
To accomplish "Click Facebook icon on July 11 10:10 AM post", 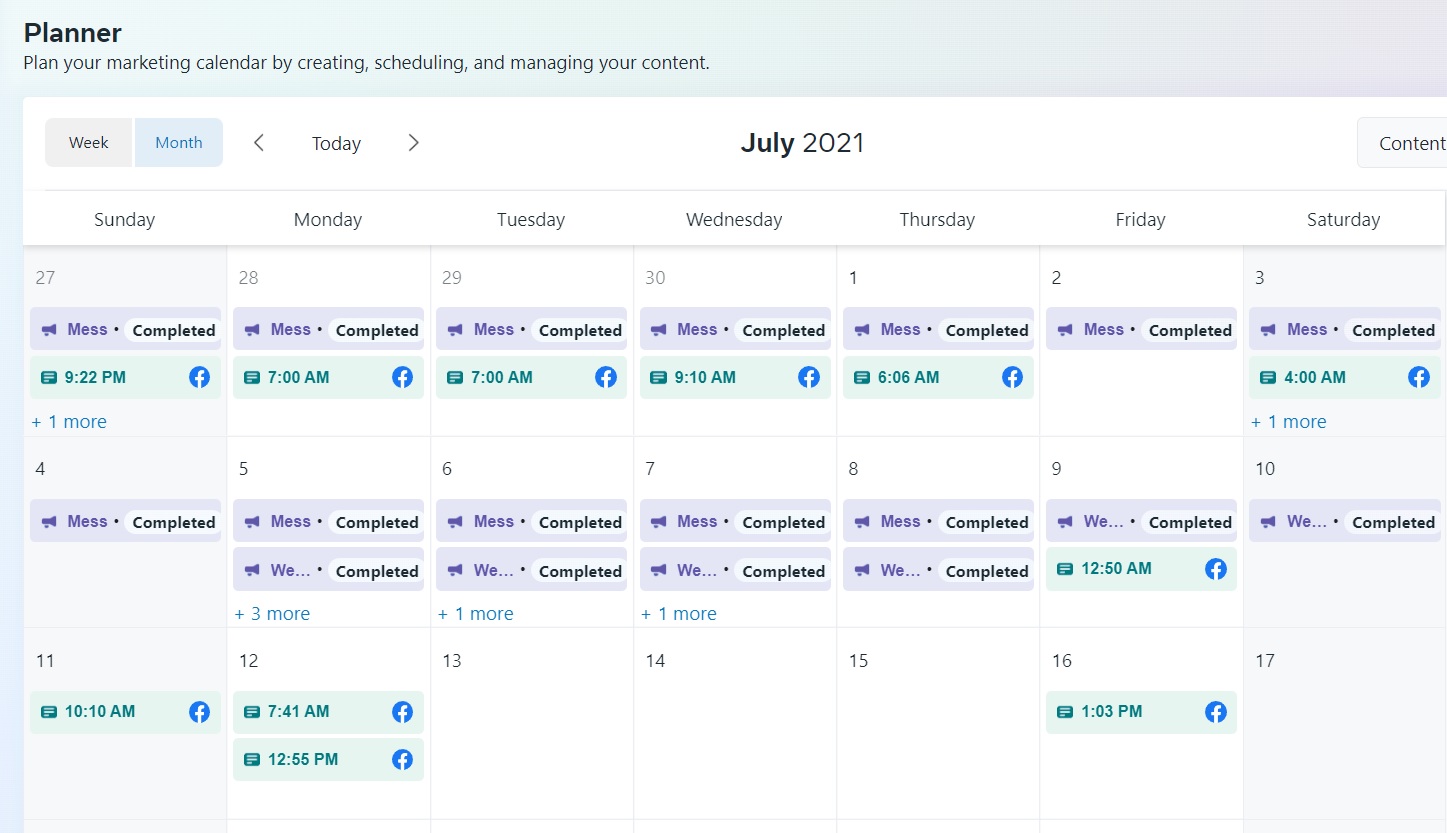I will pos(199,712).
